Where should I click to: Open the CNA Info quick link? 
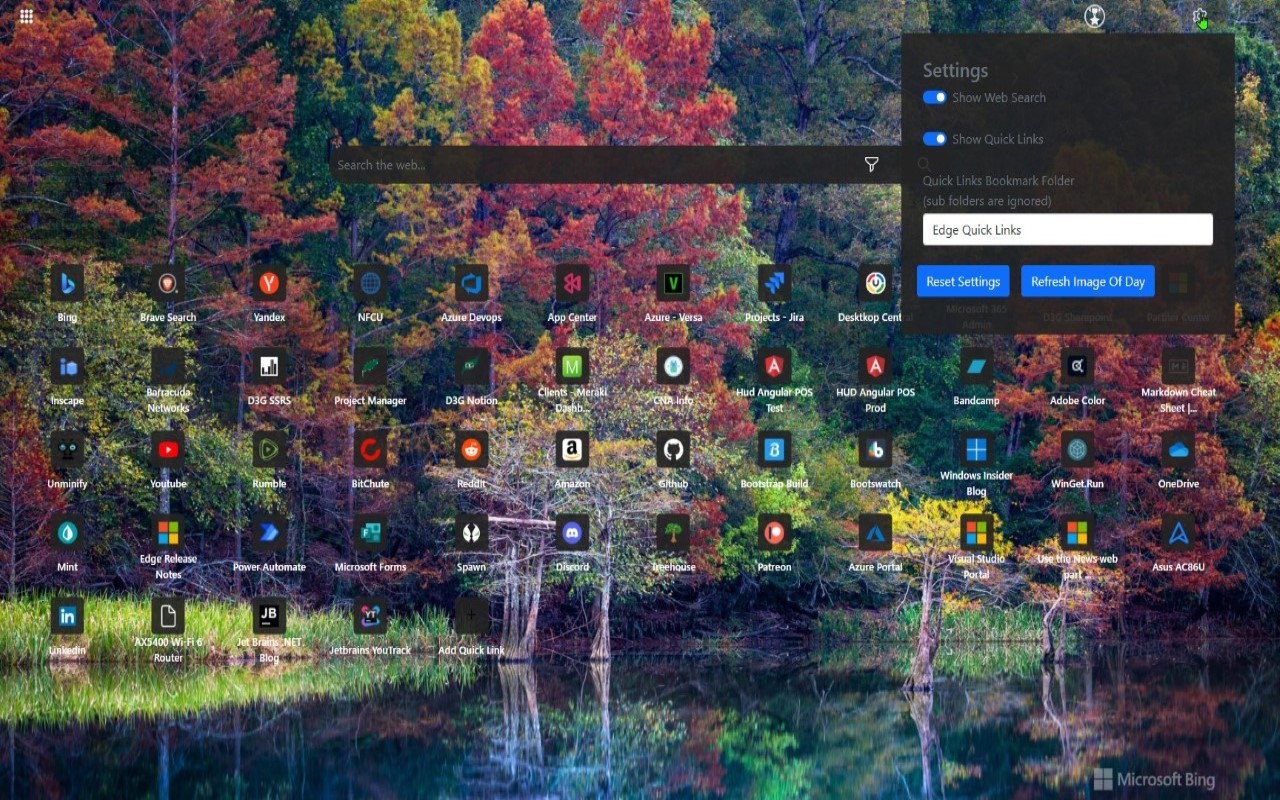click(673, 366)
